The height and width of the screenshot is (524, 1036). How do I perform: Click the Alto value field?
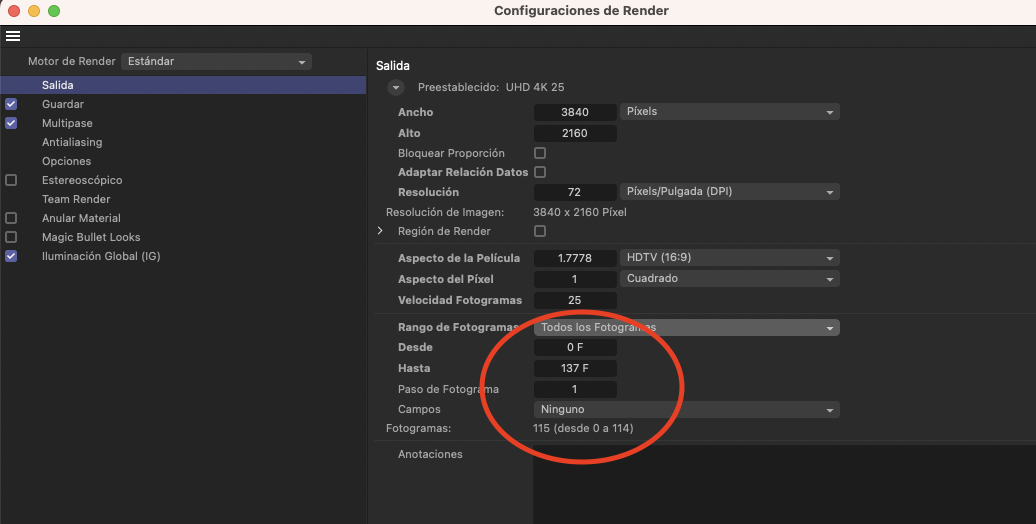(x=575, y=133)
